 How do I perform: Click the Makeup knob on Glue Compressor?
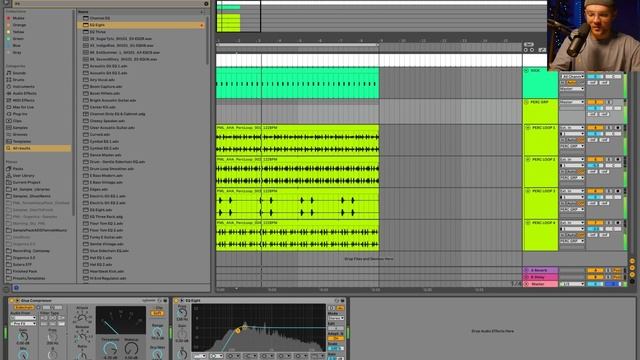tap(131, 348)
